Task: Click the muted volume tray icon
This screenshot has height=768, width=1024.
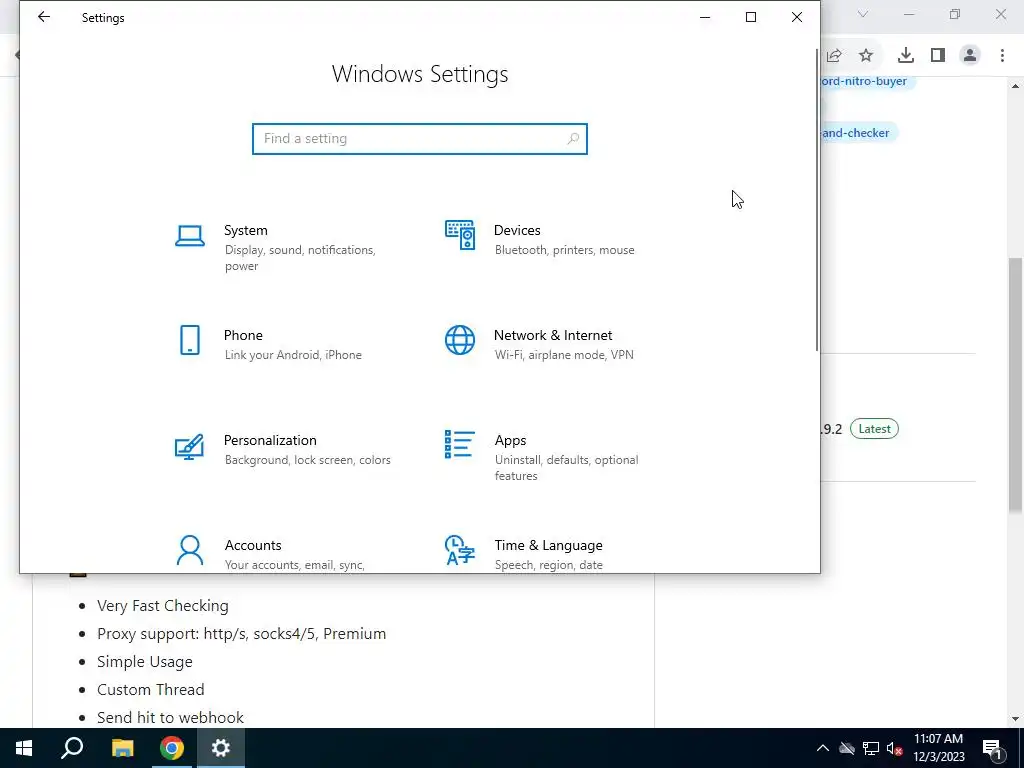Action: pos(894,748)
